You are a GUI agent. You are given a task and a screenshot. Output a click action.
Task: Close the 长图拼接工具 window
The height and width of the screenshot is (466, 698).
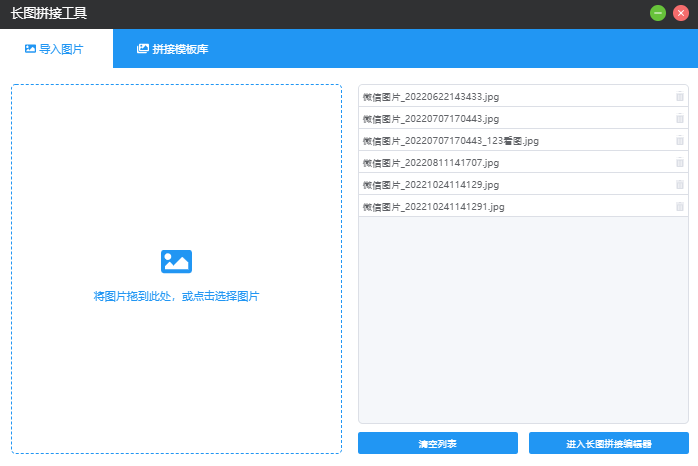point(681,13)
